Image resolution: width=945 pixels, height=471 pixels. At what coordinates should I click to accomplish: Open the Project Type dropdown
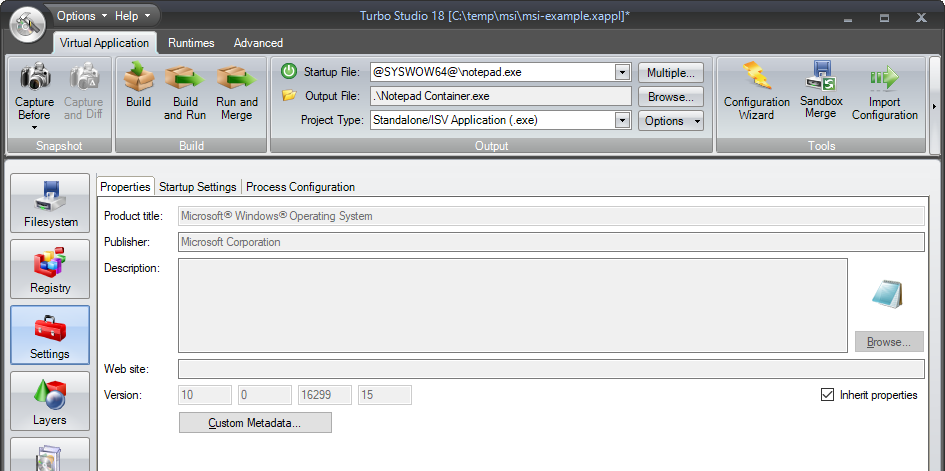pos(622,120)
